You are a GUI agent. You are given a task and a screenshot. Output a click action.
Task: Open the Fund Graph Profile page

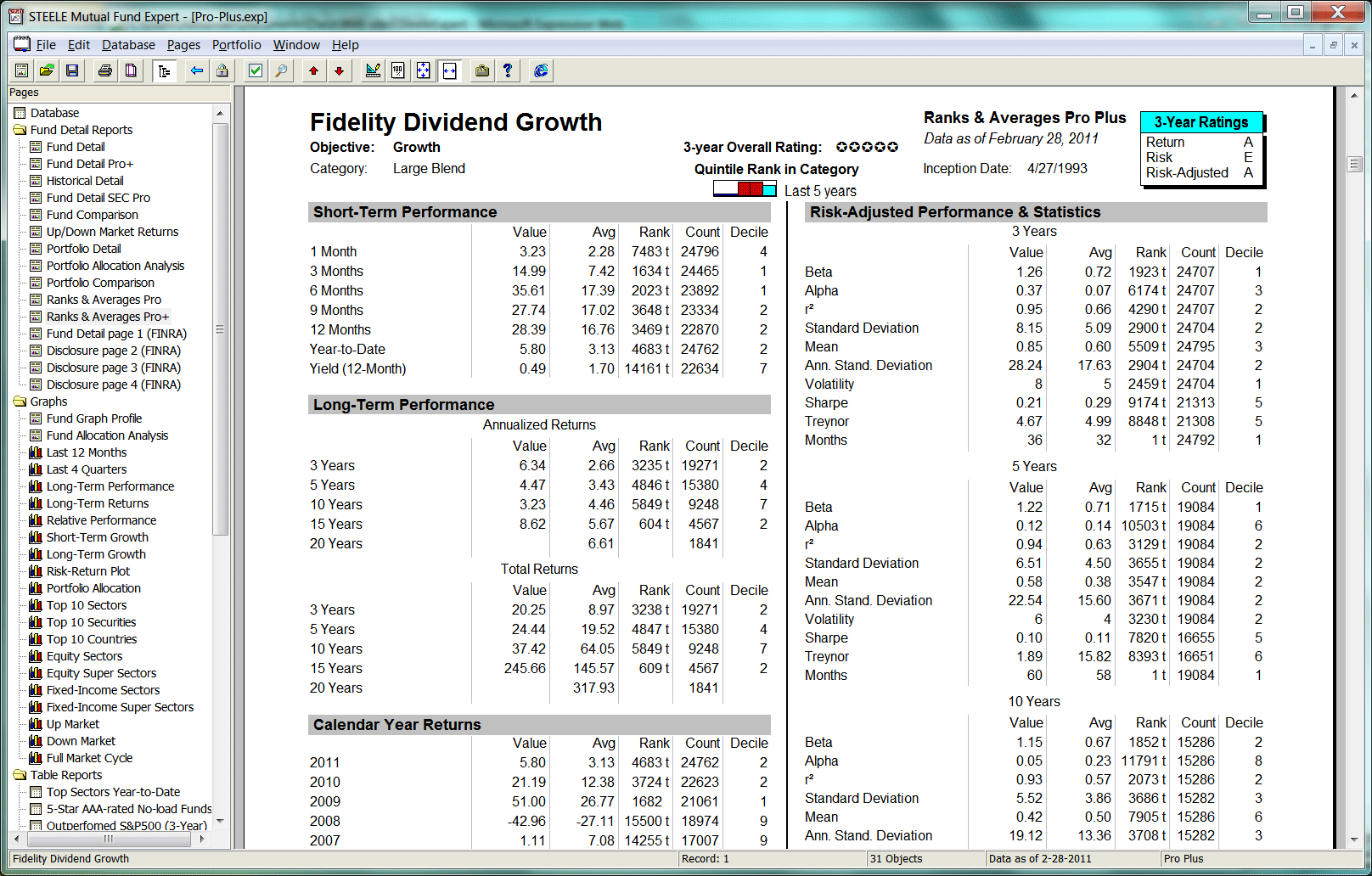coord(93,418)
